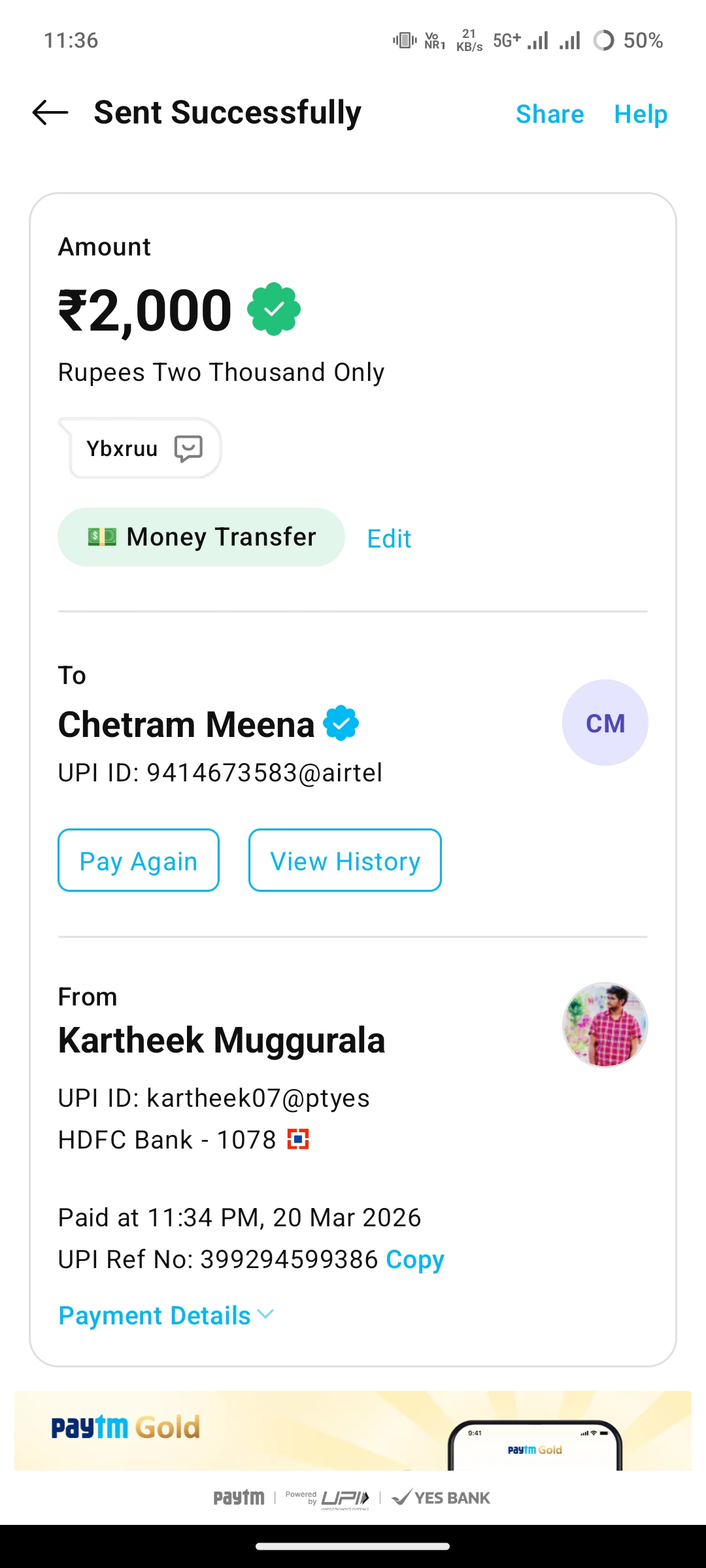706x1568 pixels.
Task: Tap the CM recipient avatar
Action: click(x=605, y=723)
